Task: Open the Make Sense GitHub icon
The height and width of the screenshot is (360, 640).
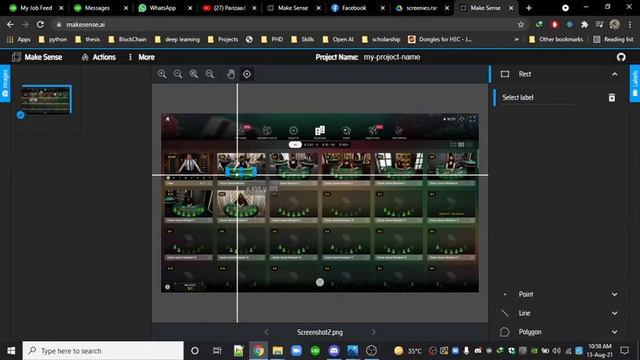Action: (621, 57)
